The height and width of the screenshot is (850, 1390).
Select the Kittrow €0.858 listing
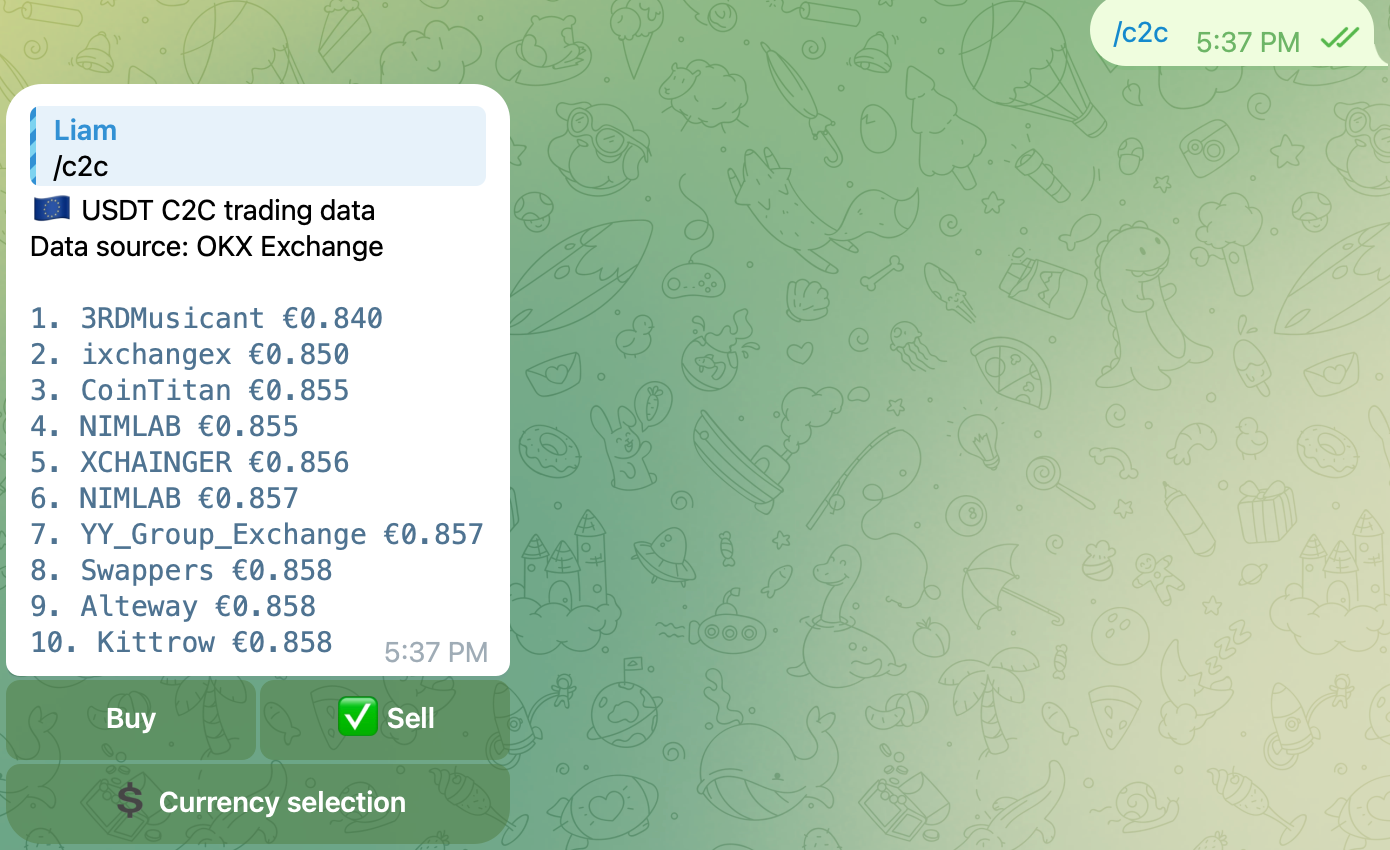[x=181, y=643]
